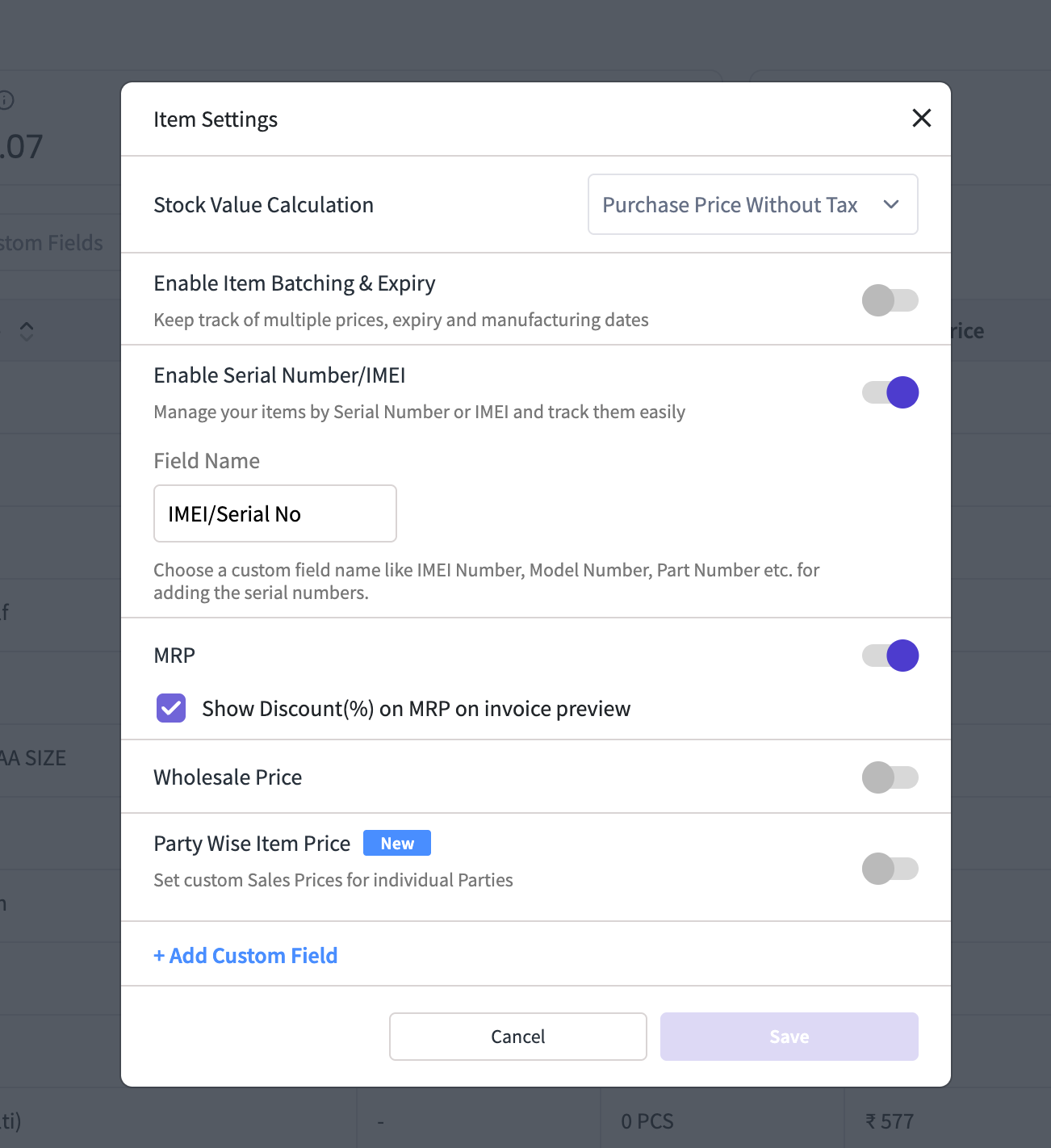The image size is (1051, 1148).
Task: Click the 0 PCS stock quantity cell
Action: click(647, 1121)
